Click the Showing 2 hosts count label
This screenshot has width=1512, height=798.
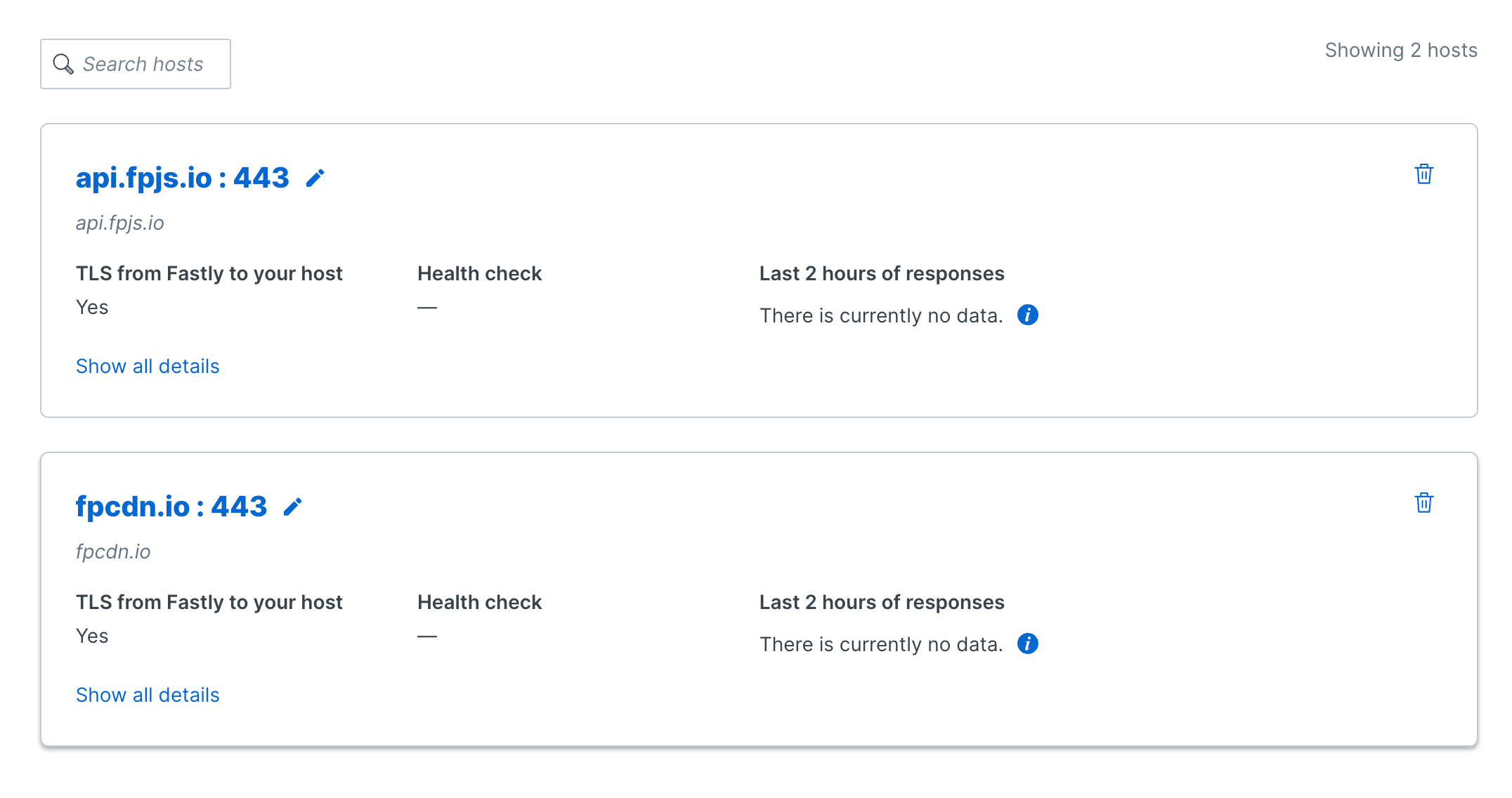1400,51
